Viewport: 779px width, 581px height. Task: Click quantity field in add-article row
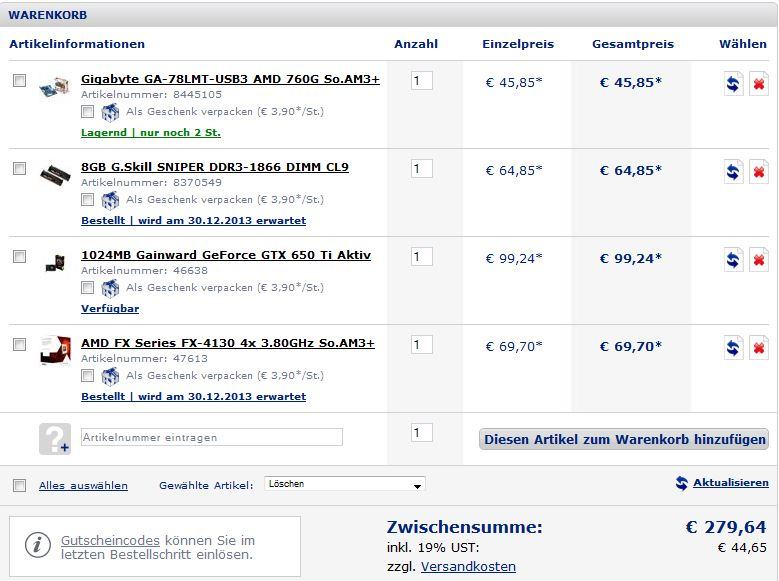click(x=422, y=432)
